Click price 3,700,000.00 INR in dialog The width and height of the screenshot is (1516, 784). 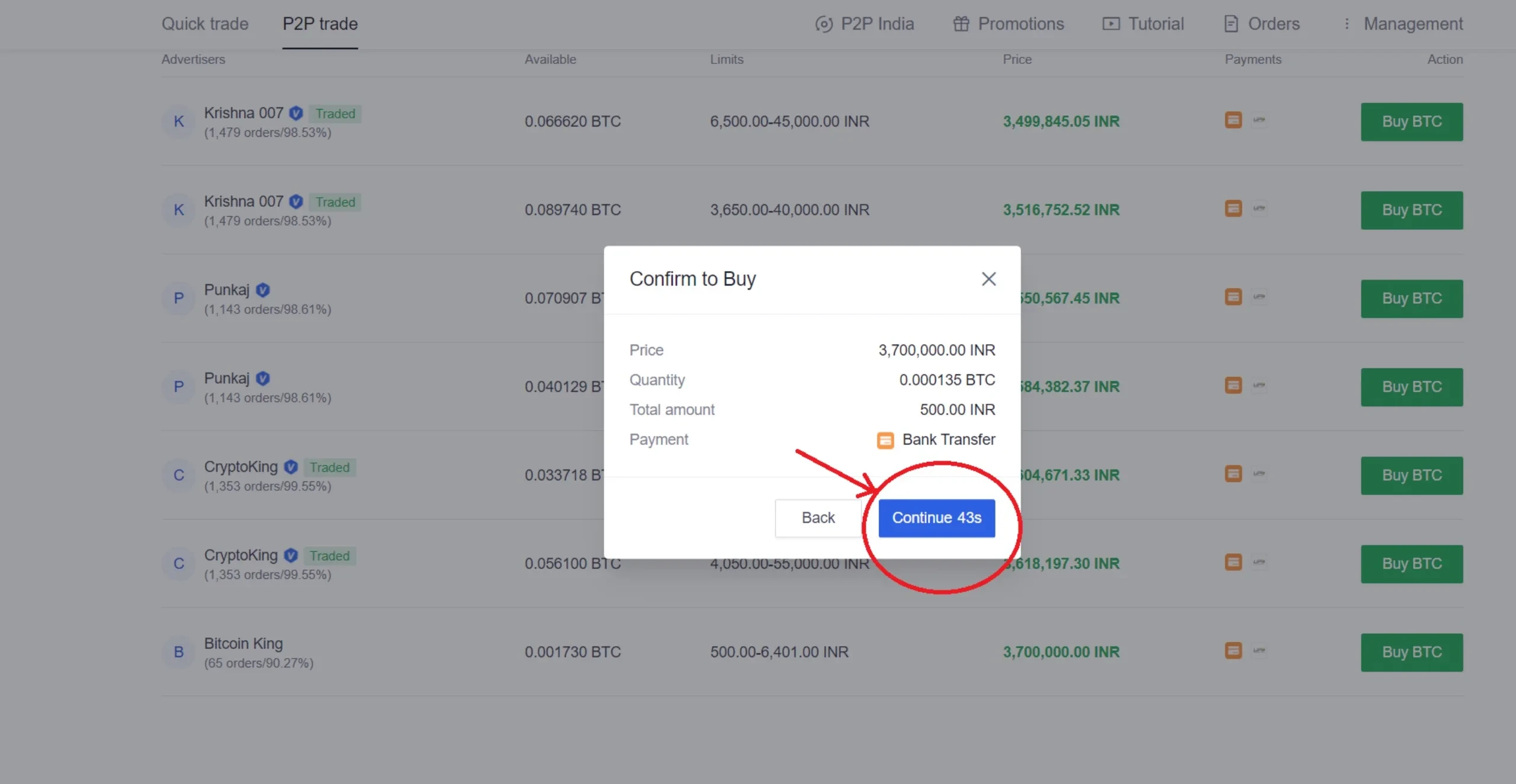tap(936, 350)
